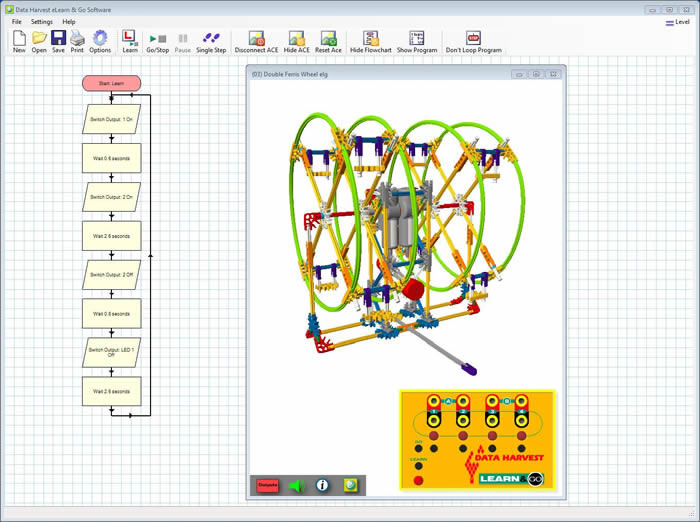Click the green speaker sound icon

tap(295, 485)
